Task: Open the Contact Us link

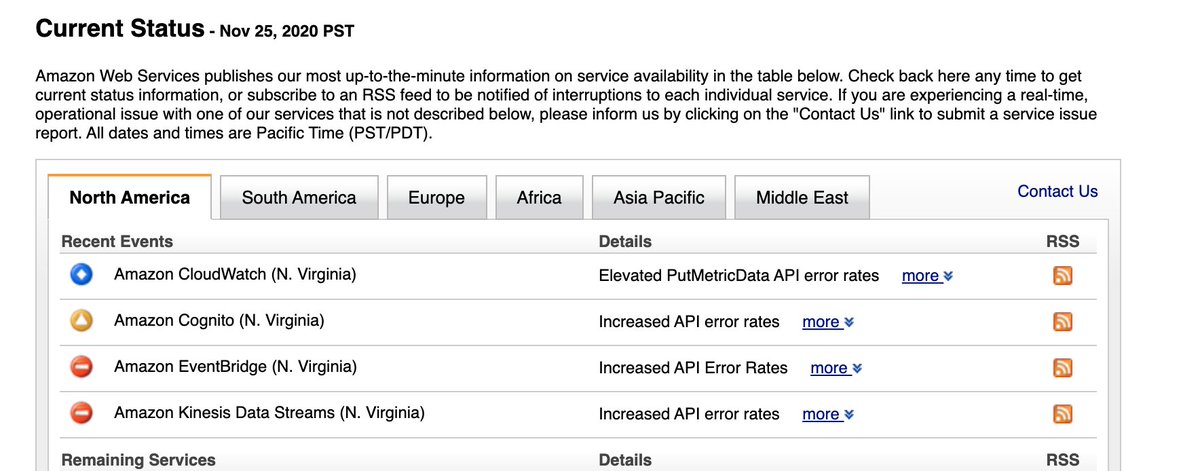Action: [x=1057, y=191]
